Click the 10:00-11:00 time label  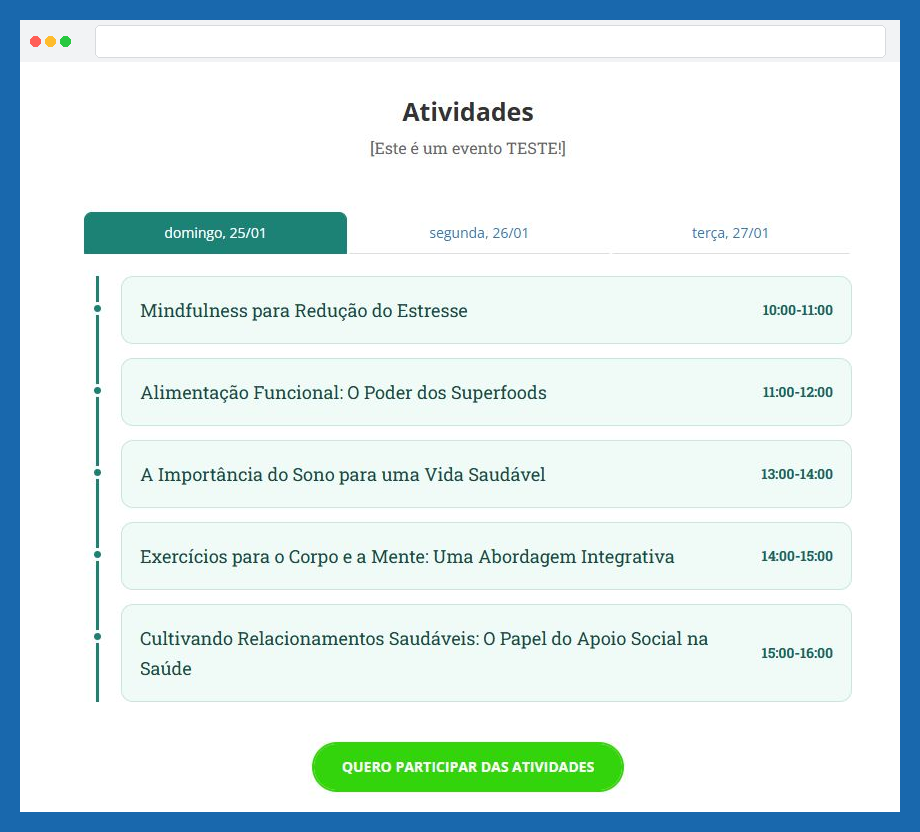797,310
